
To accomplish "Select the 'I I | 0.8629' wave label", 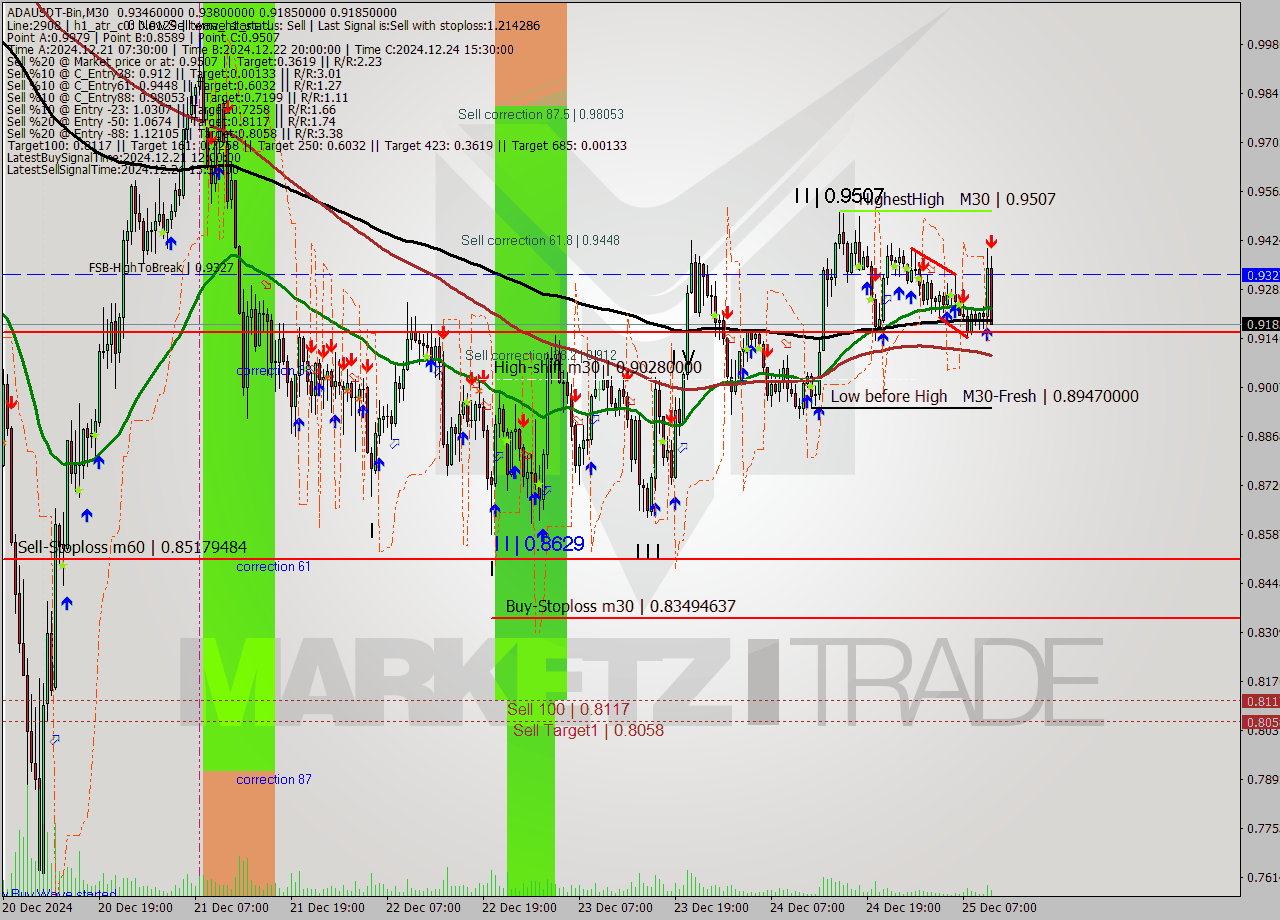I will pyautogui.click(x=540, y=544).
